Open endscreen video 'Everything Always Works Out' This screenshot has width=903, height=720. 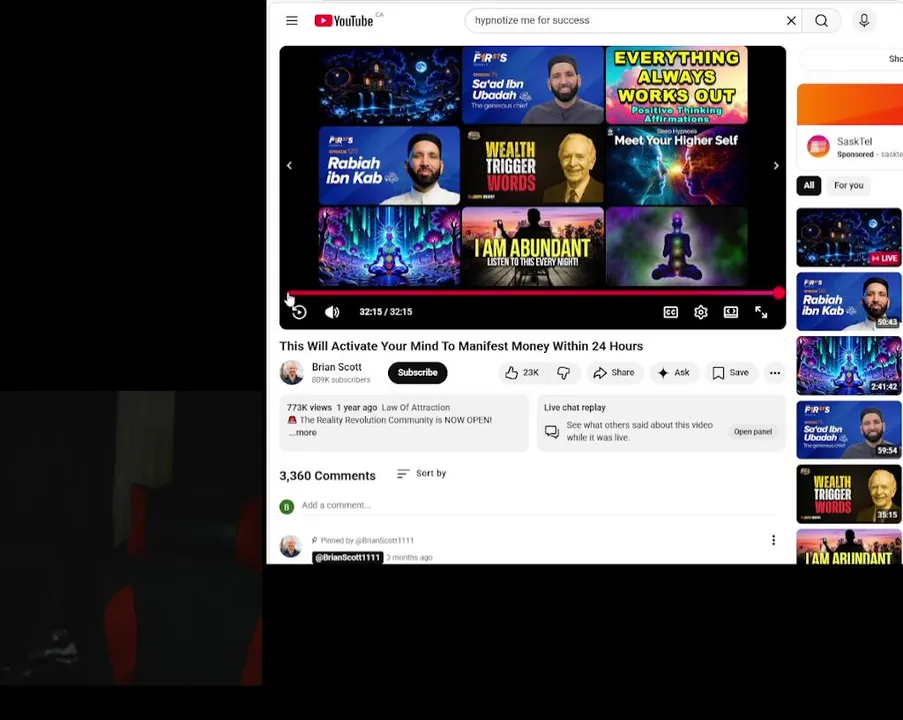(x=677, y=85)
